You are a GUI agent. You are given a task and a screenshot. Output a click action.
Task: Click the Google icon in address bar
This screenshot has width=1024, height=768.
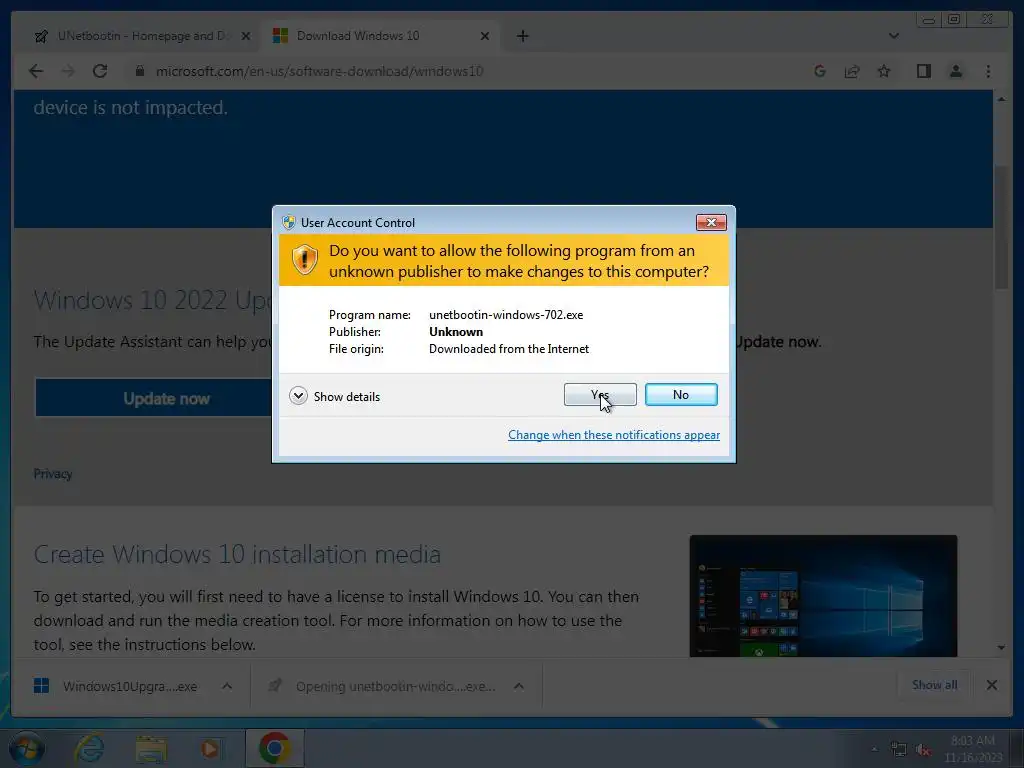pos(820,71)
